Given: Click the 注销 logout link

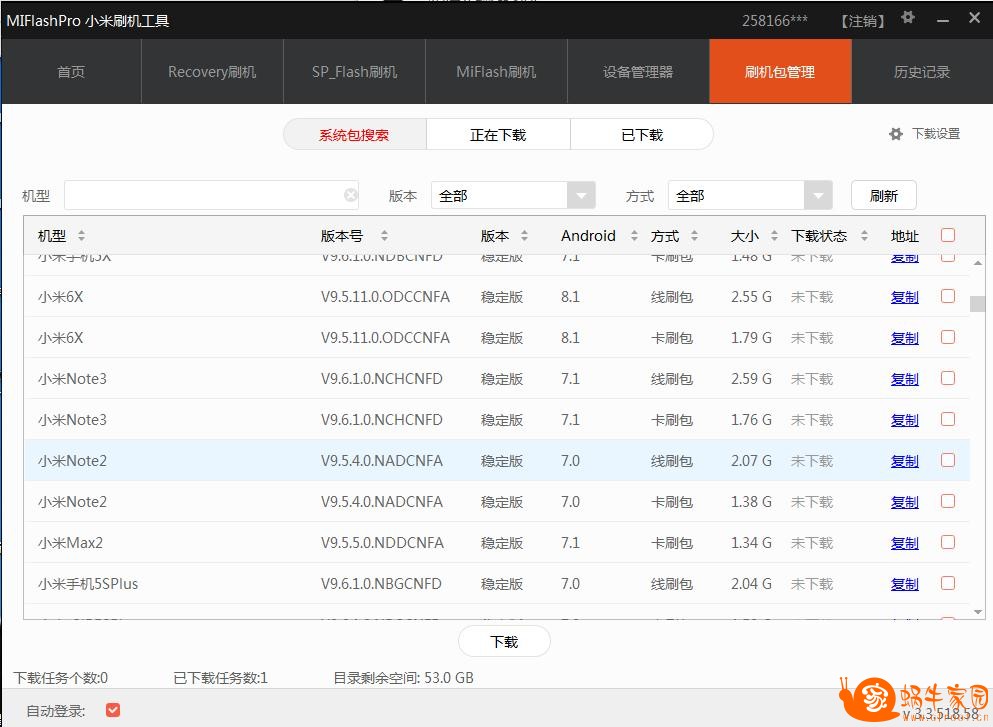Looking at the screenshot, I should 862,21.
